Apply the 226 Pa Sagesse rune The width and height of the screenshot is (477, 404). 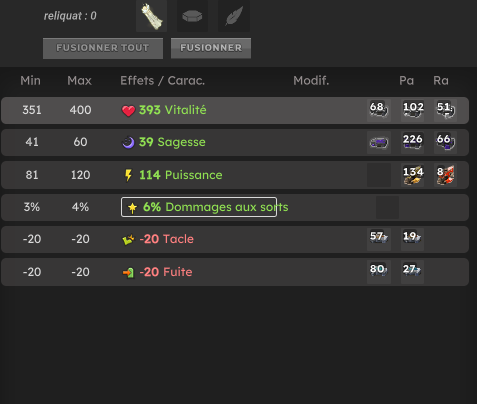pyautogui.click(x=413, y=142)
